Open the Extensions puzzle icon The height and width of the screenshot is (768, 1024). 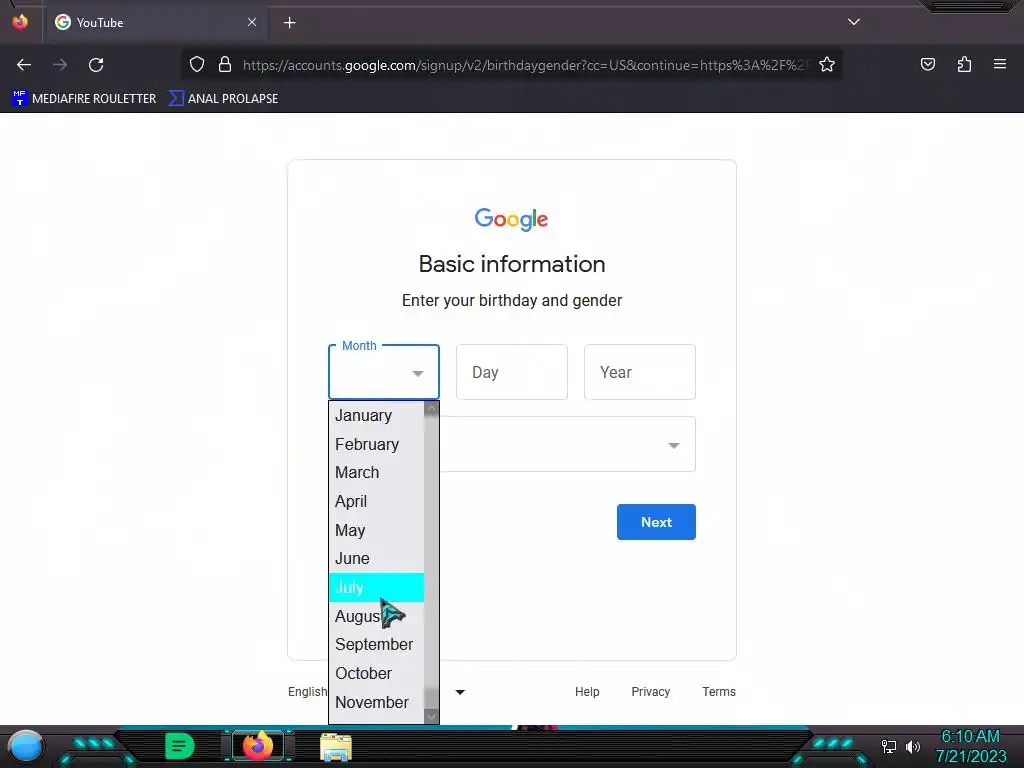click(x=964, y=65)
